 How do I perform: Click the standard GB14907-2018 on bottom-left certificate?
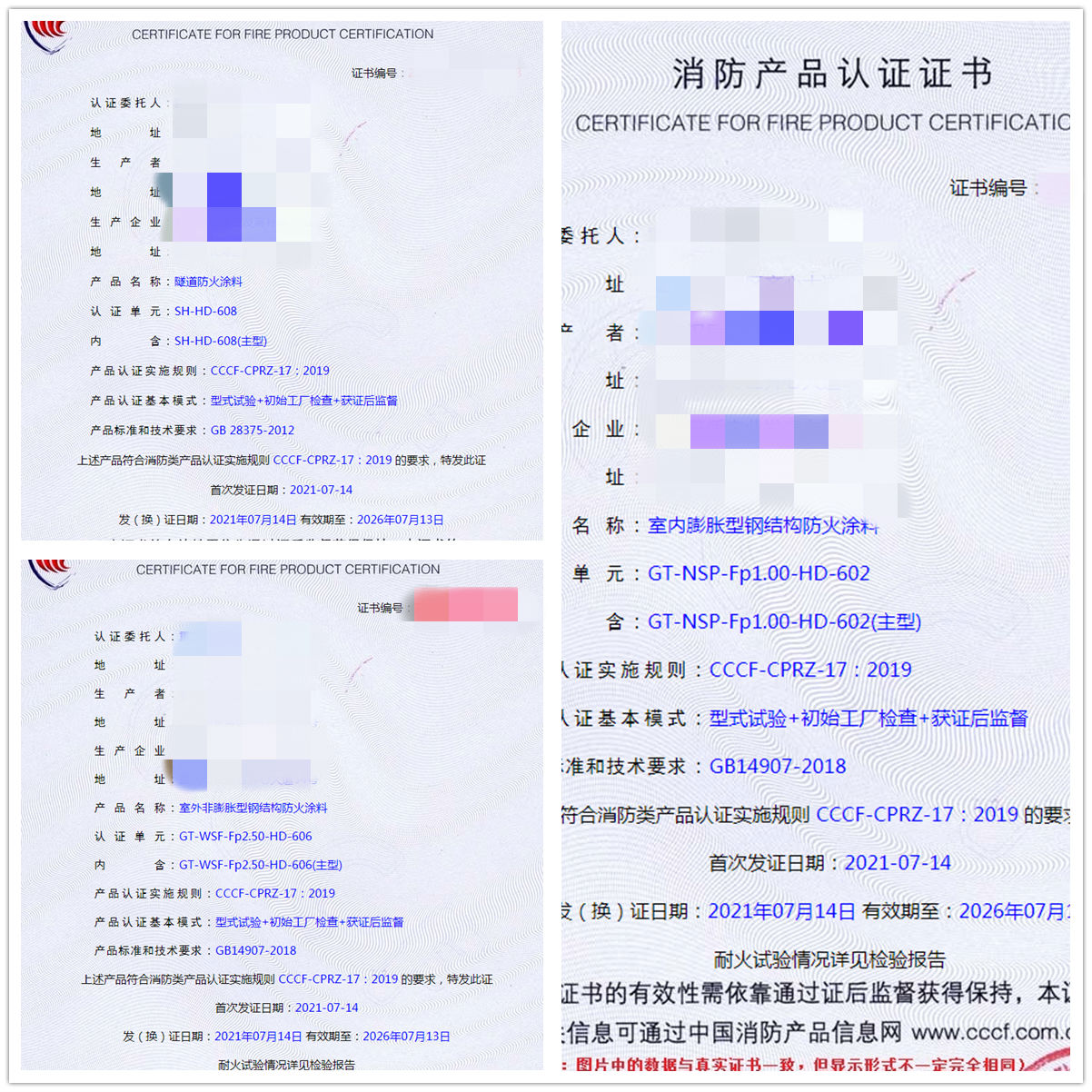[255, 949]
